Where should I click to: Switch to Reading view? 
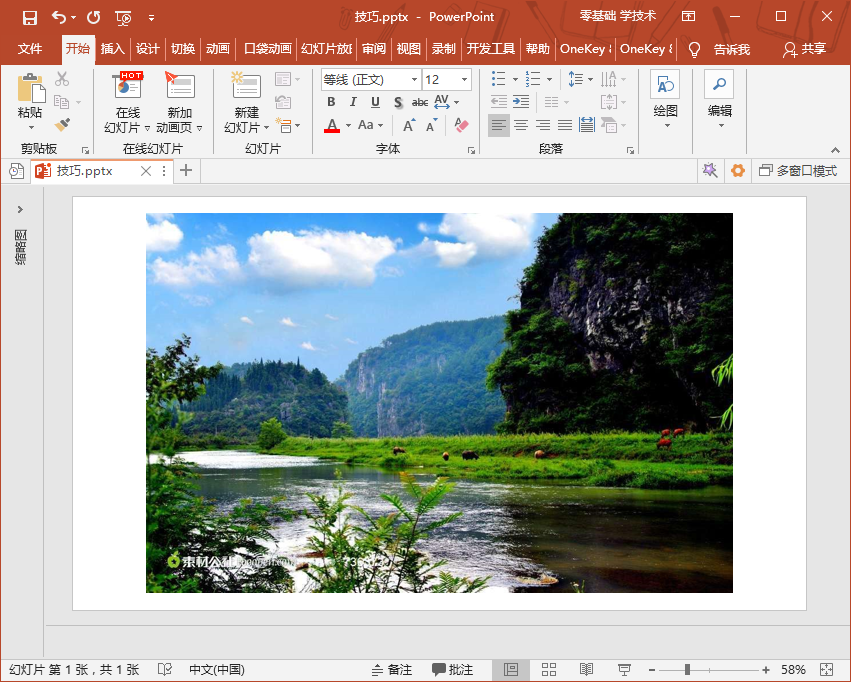click(586, 670)
